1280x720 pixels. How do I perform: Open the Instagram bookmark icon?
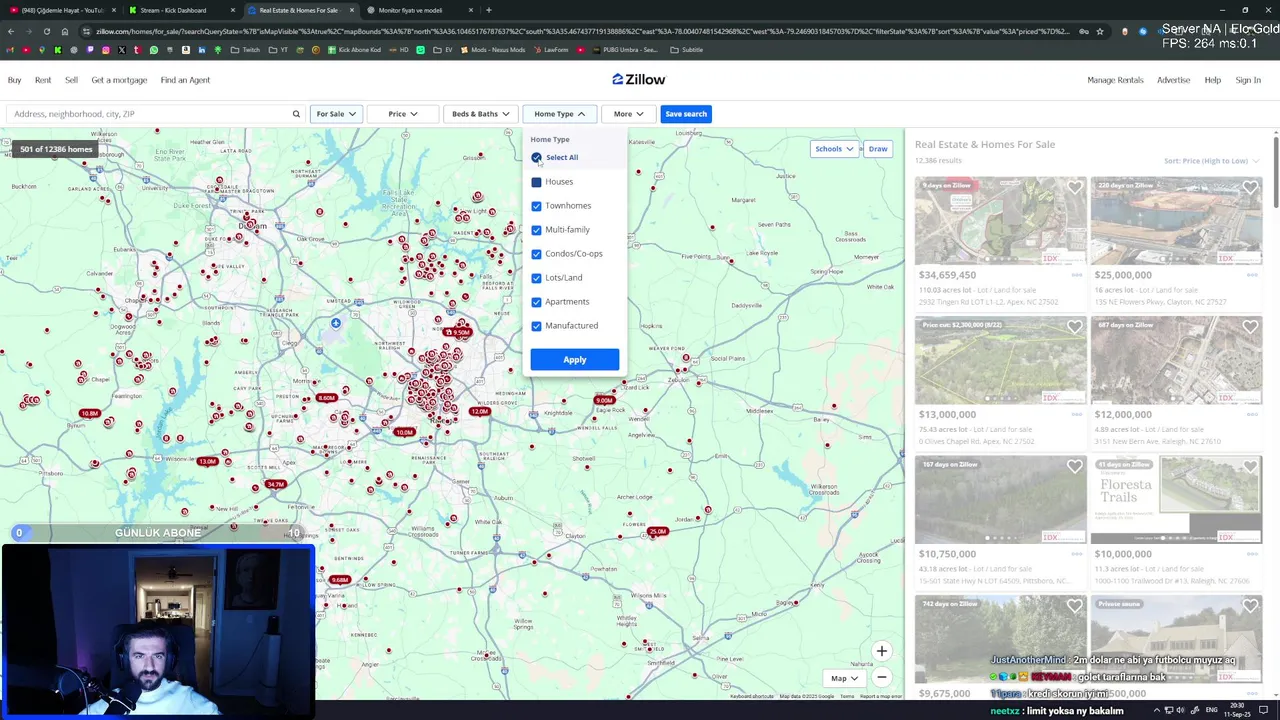105,50
